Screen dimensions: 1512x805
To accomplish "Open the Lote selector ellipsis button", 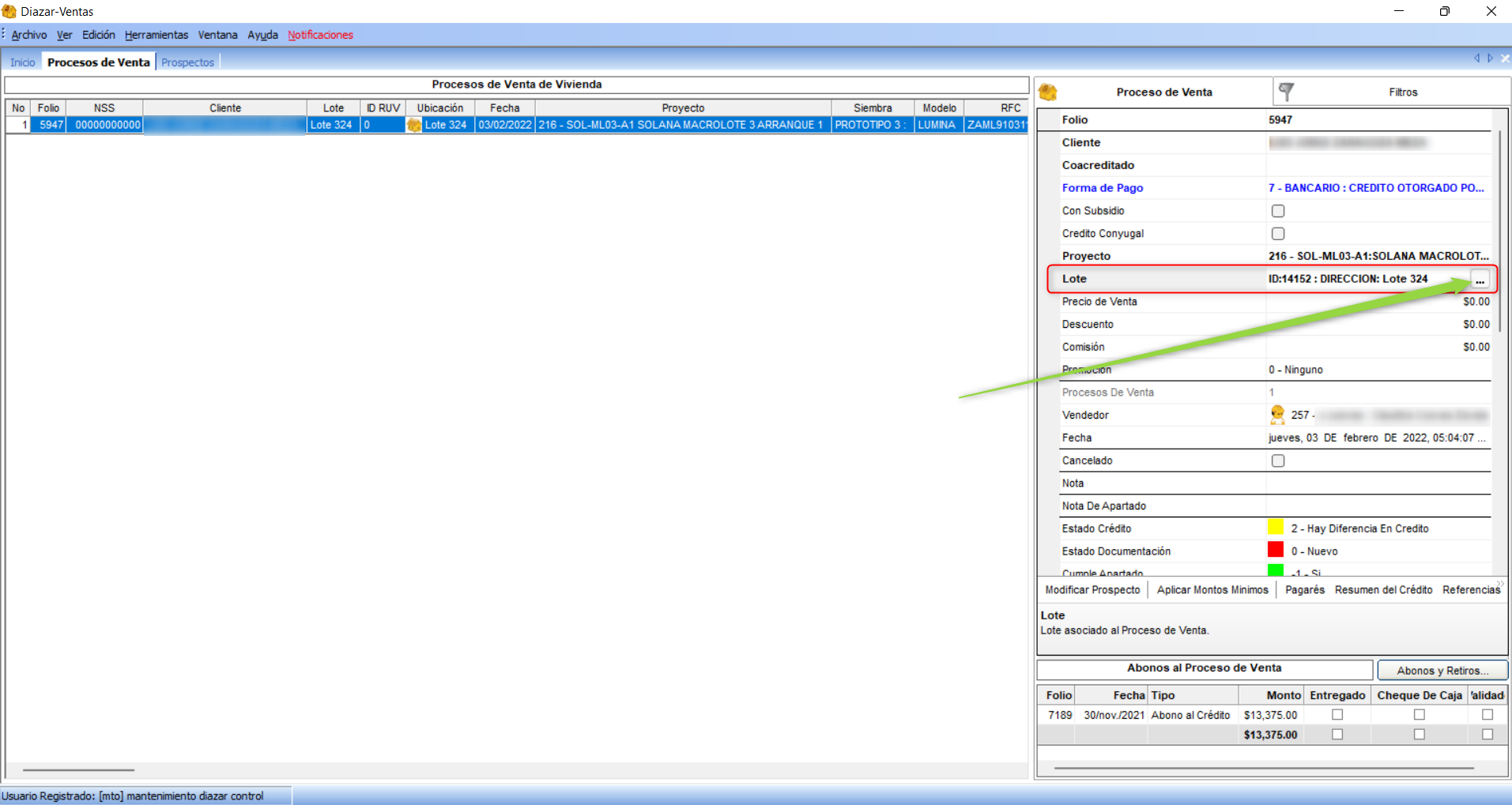I will [1480, 280].
